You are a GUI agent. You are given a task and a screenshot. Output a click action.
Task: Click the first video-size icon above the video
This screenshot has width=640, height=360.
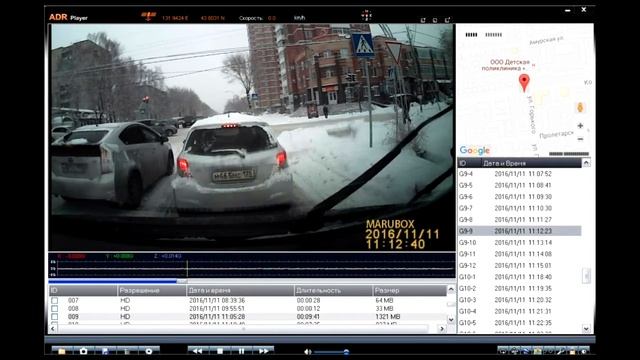pyautogui.click(x=423, y=20)
